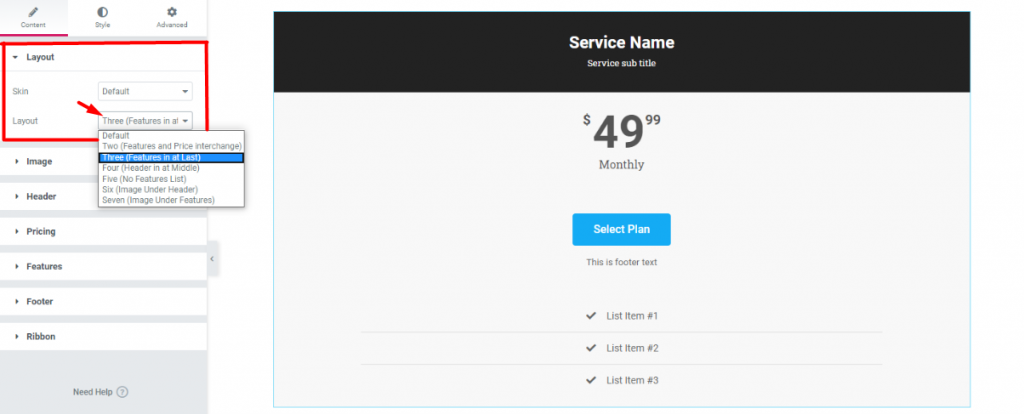Click the Content tab pencil icon
1024x414 pixels.
(33, 11)
